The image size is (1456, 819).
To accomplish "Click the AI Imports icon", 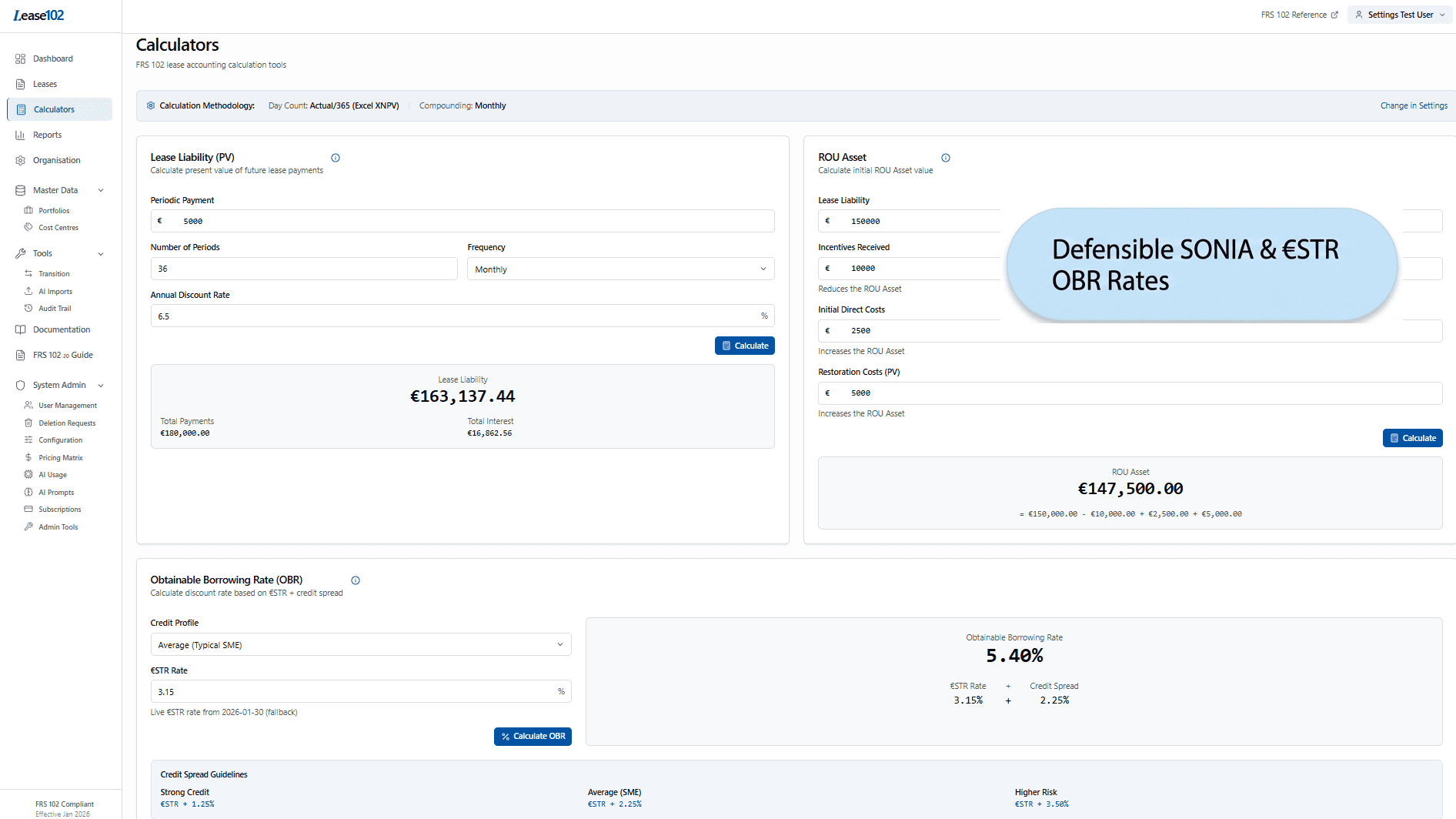I will [29, 291].
